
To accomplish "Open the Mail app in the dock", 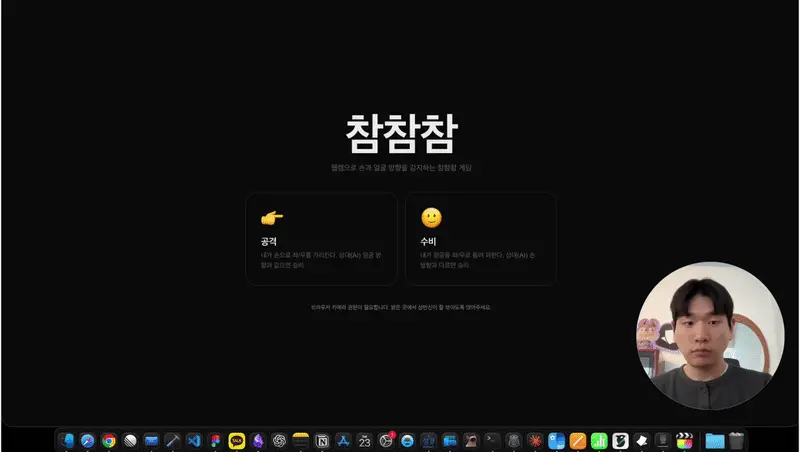I will [152, 441].
